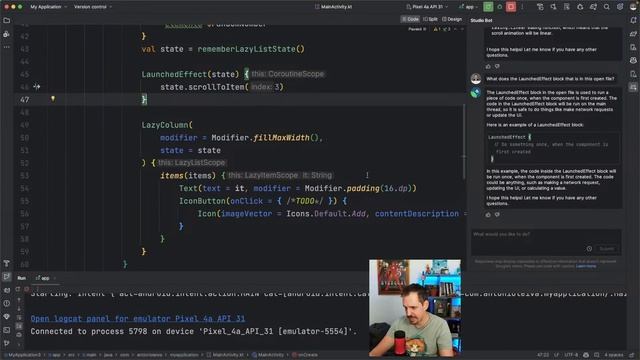The width and height of the screenshot is (640, 360).
Task: Click the MainActivity.kt breadcrumb
Action: click(x=225, y=355)
